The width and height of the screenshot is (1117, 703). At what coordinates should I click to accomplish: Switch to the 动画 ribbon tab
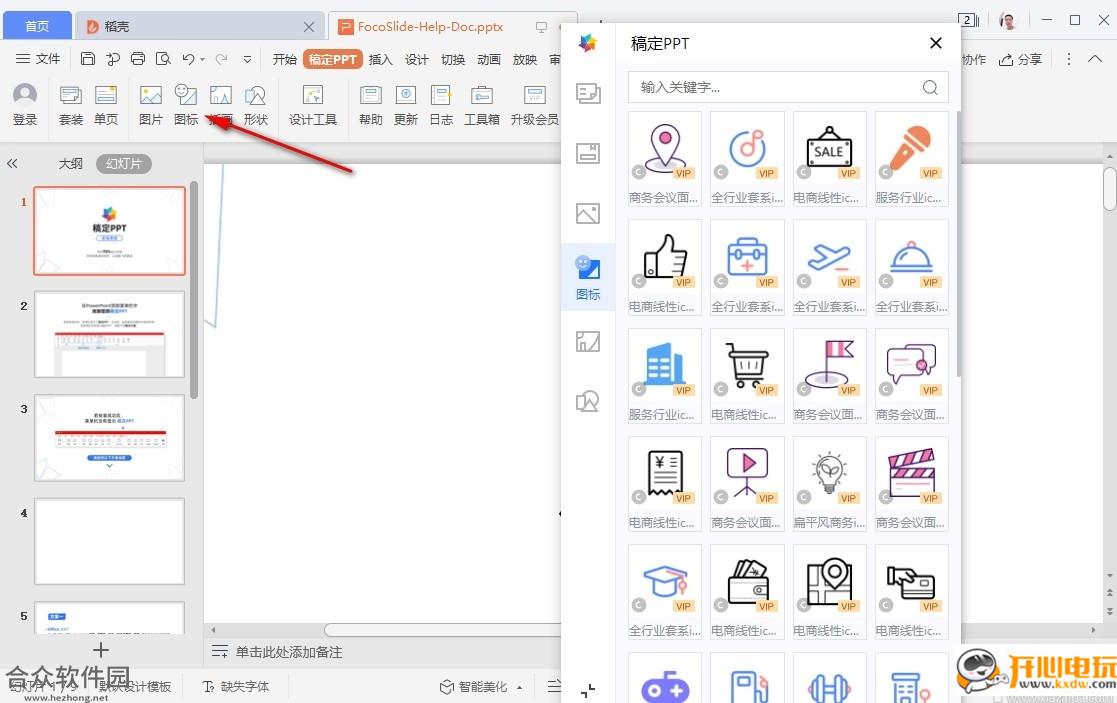[489, 59]
